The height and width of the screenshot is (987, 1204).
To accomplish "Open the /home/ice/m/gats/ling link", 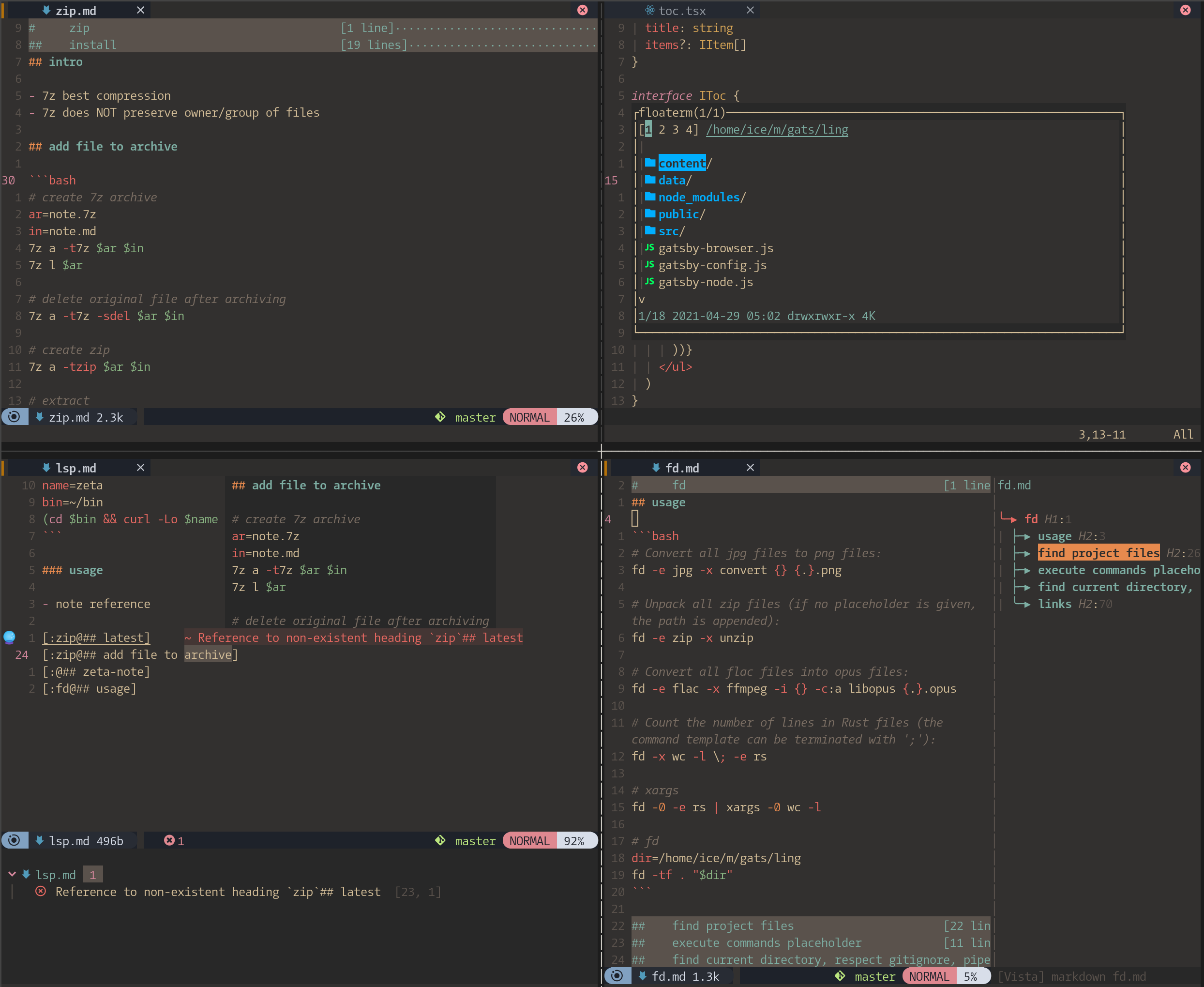I will (x=777, y=129).
